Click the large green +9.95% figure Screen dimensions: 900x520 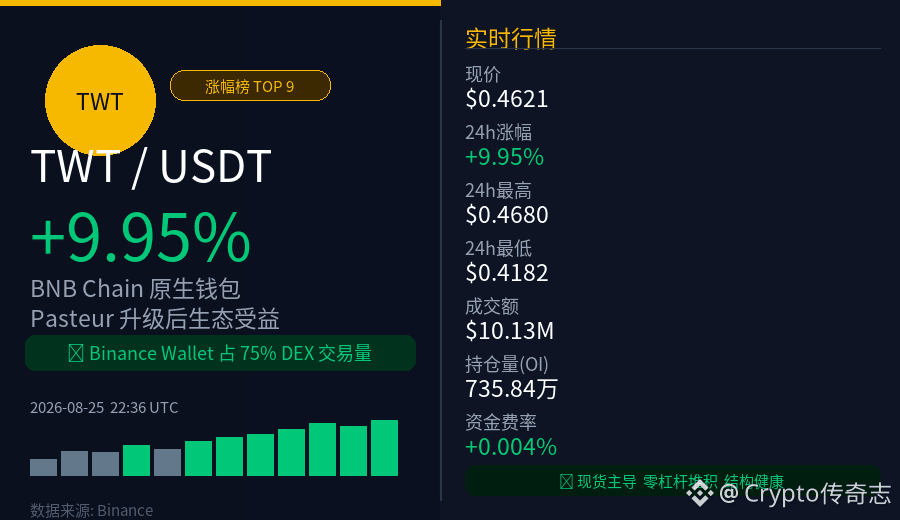pyautogui.click(x=141, y=237)
